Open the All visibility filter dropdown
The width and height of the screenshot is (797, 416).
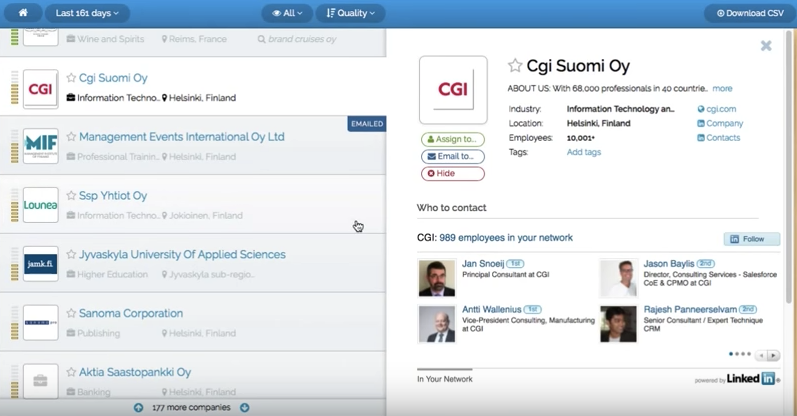[287, 13]
